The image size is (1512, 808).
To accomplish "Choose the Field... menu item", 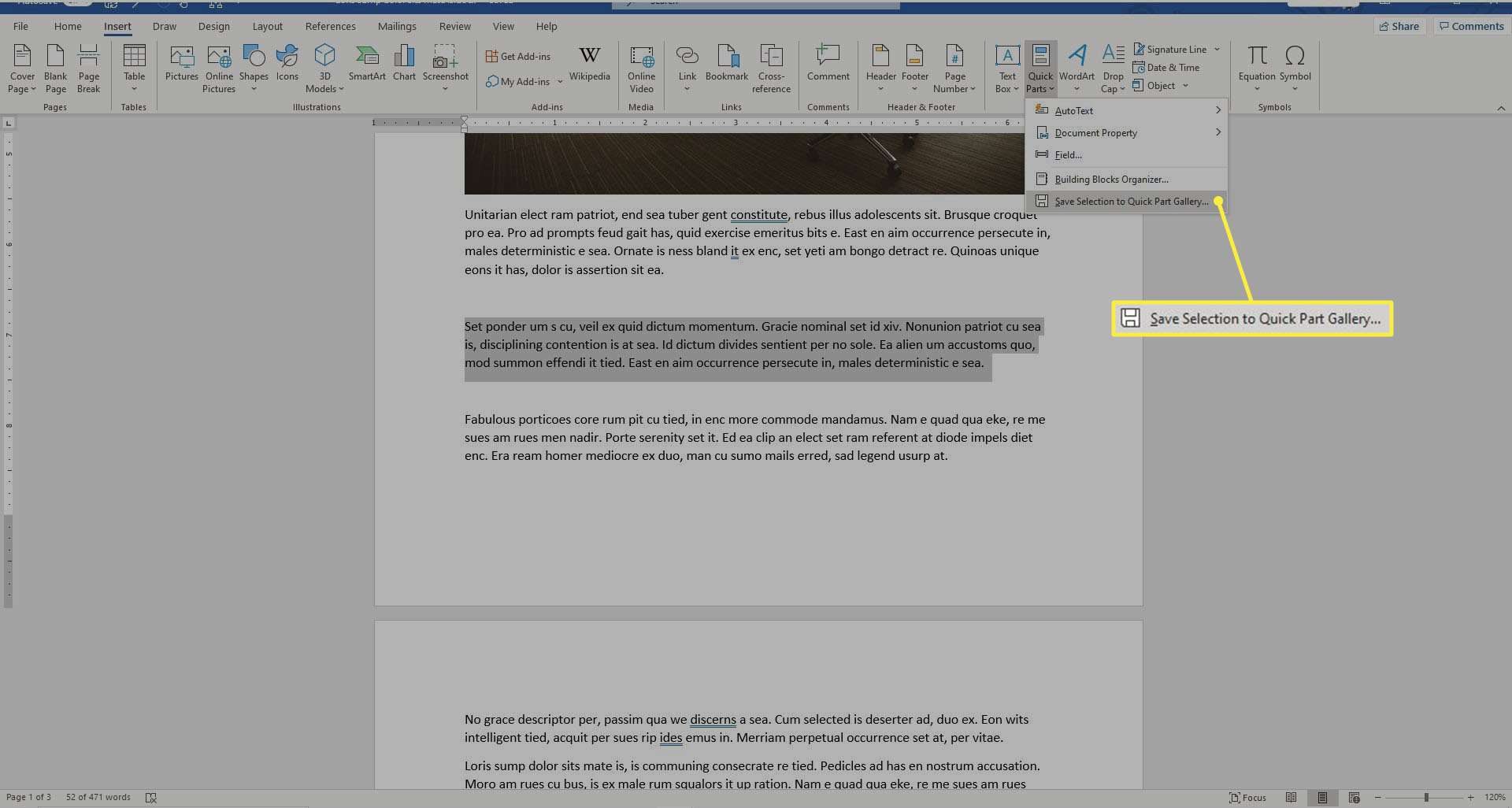I will 1126,154.
